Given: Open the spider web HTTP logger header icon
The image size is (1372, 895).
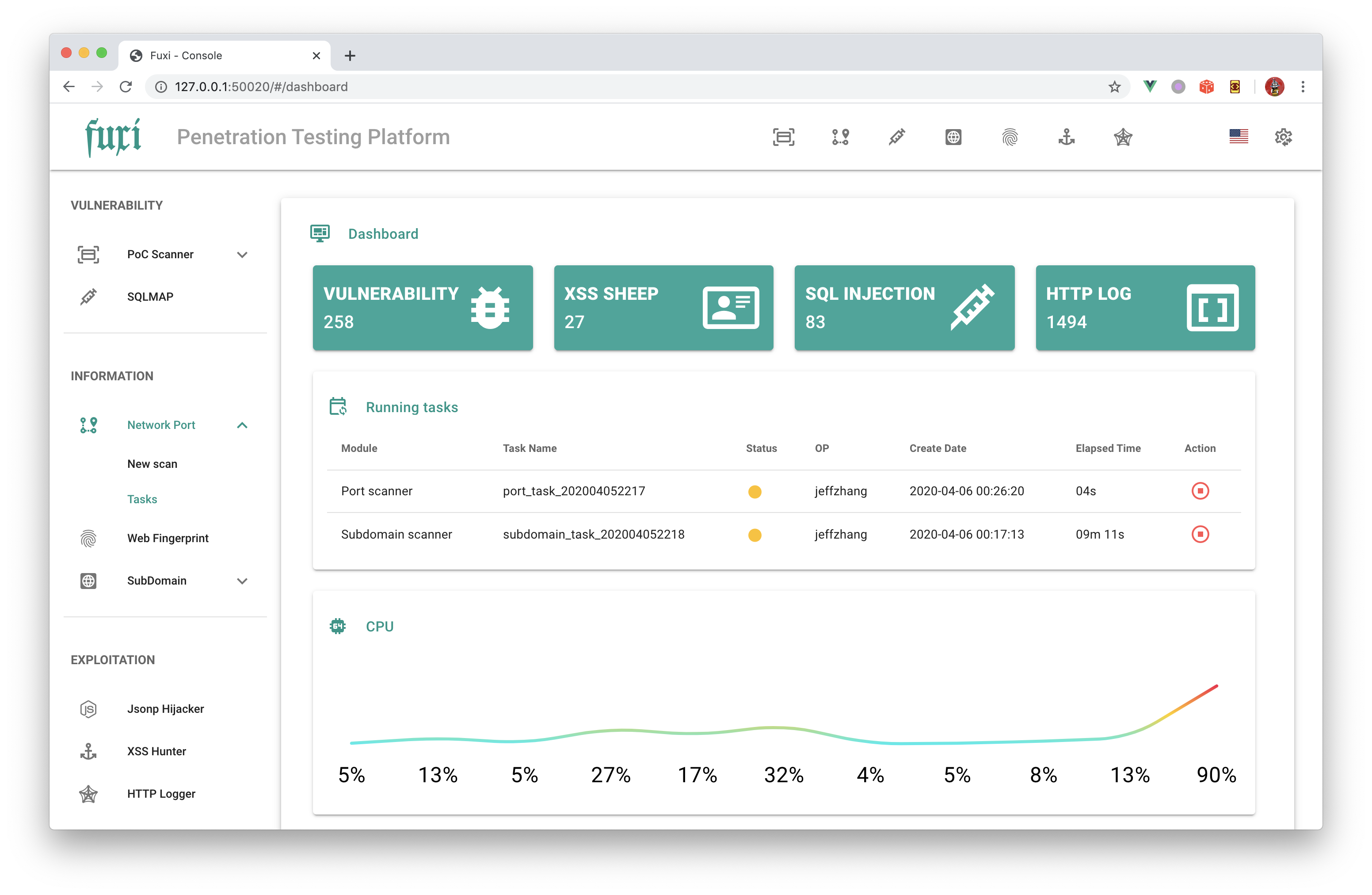Looking at the screenshot, I should [1123, 137].
